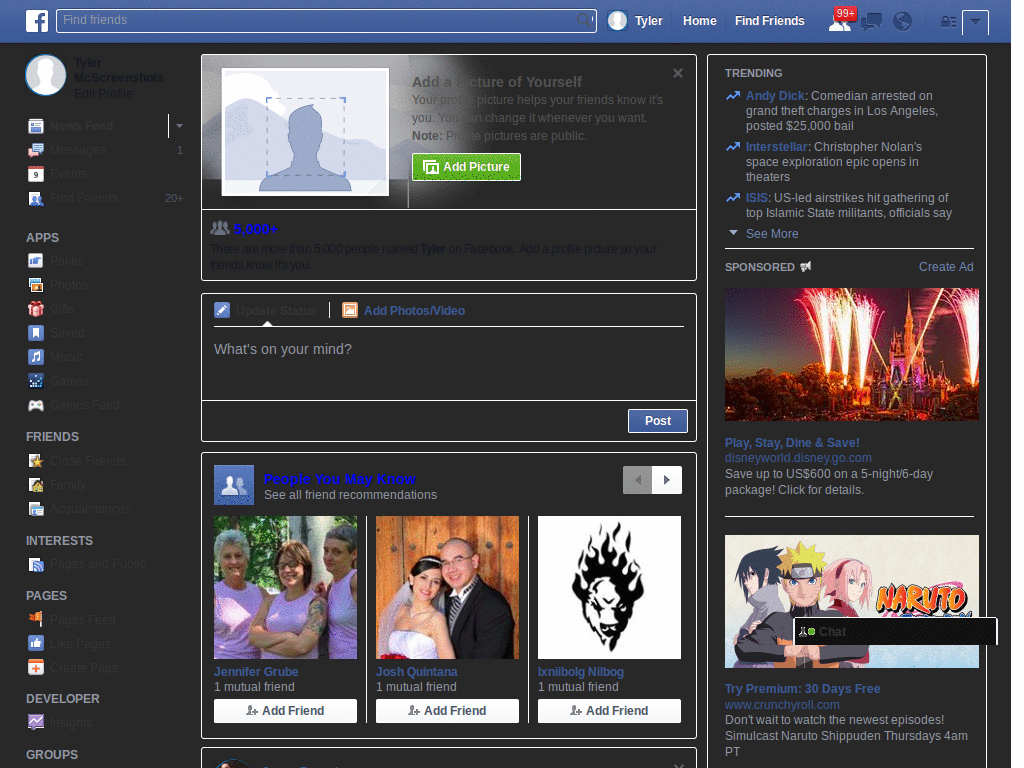This screenshot has height=768, width=1024.
Task: Open ISIS trending topic
Action: [x=758, y=198]
